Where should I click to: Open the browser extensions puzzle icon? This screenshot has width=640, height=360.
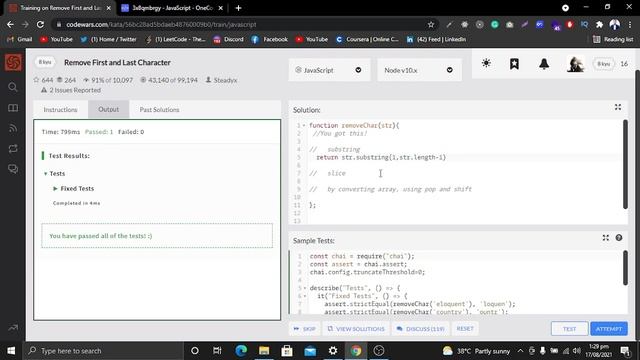point(599,24)
